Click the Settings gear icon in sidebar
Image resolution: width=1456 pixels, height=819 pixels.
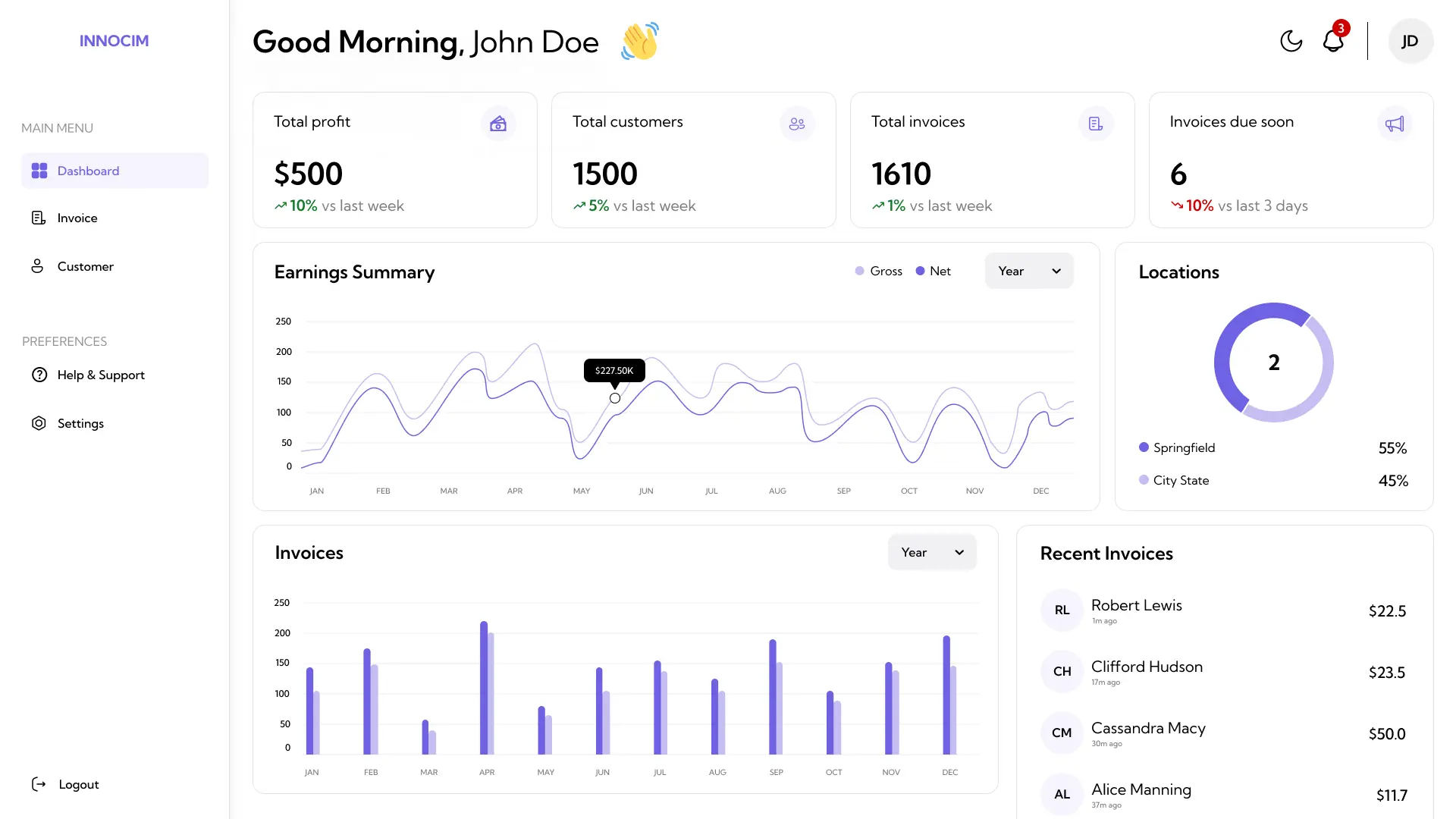coord(39,423)
